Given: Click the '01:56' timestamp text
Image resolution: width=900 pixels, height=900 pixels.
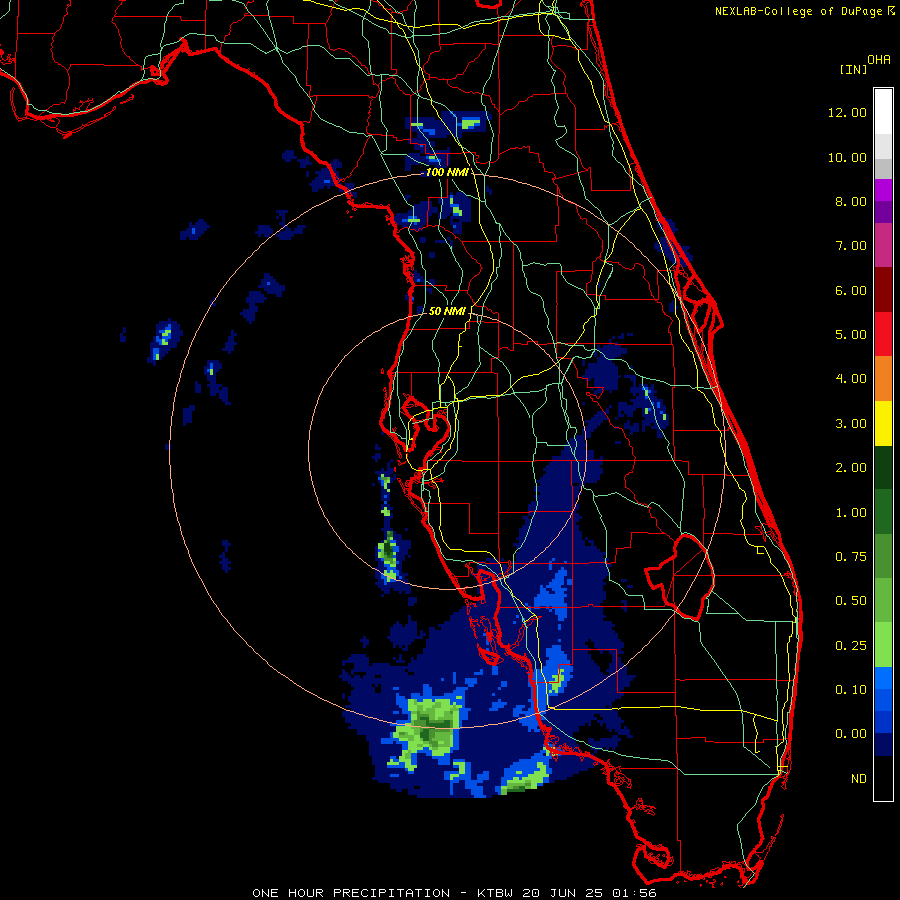Looking at the screenshot, I should pos(634,893).
